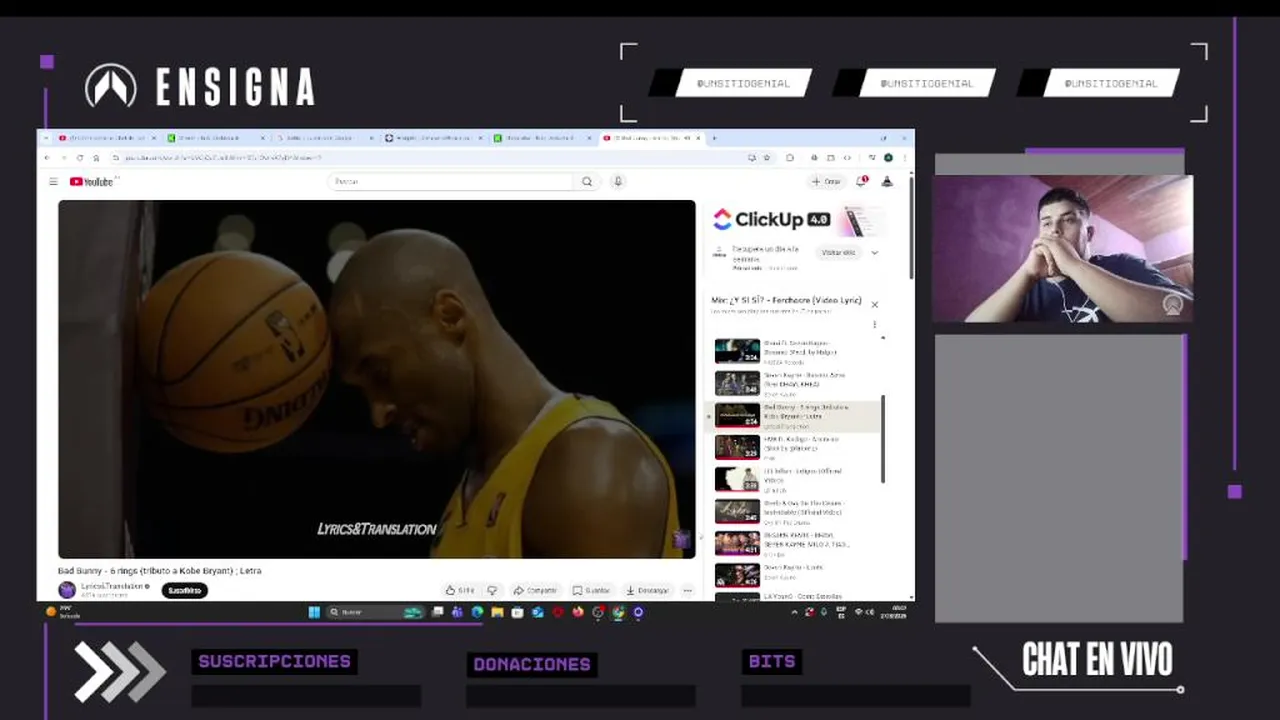Open more actions three-dot menu under video
The image size is (1280, 720).
click(687, 590)
